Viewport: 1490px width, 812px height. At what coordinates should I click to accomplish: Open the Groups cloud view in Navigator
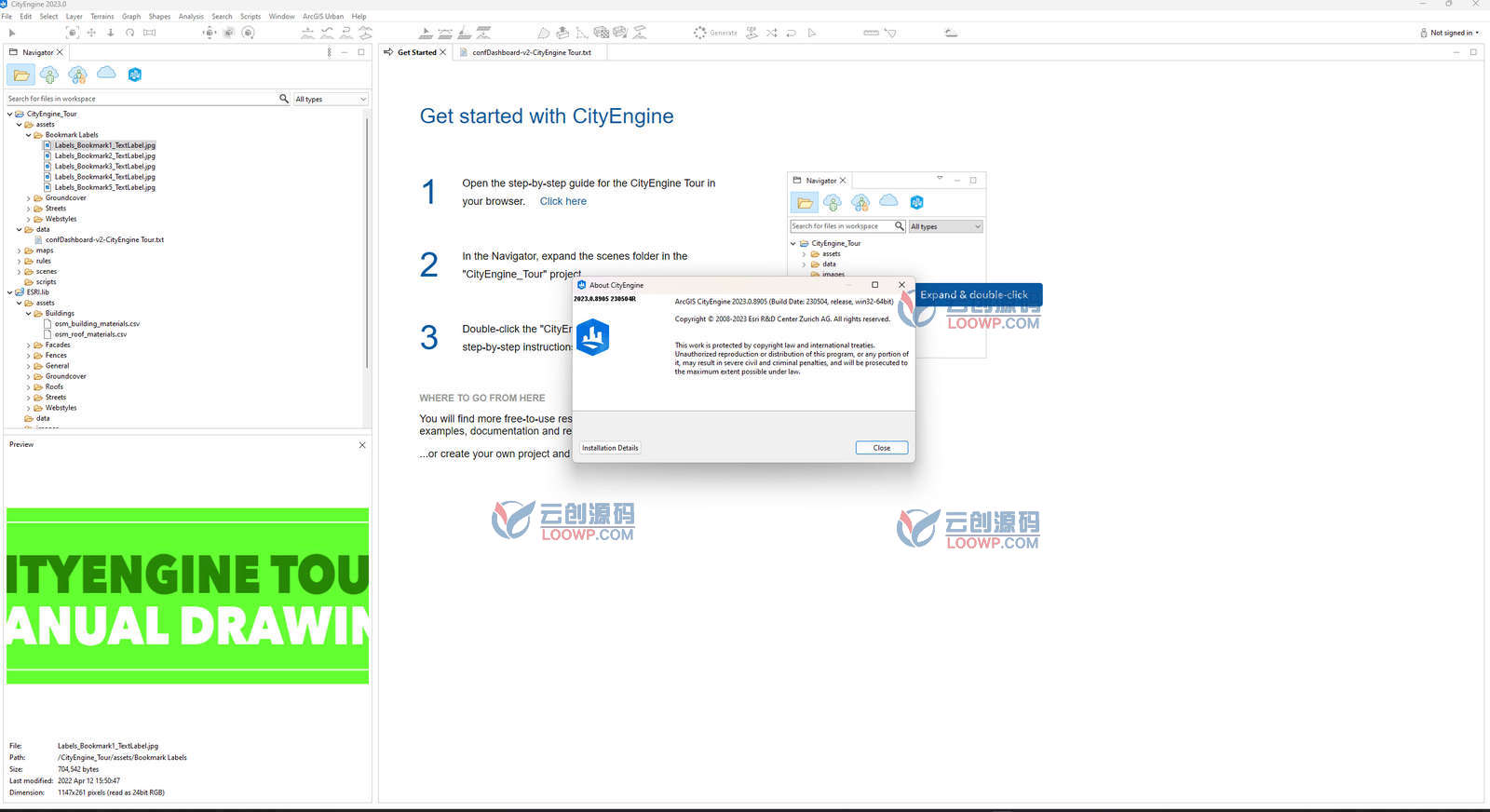(x=77, y=74)
